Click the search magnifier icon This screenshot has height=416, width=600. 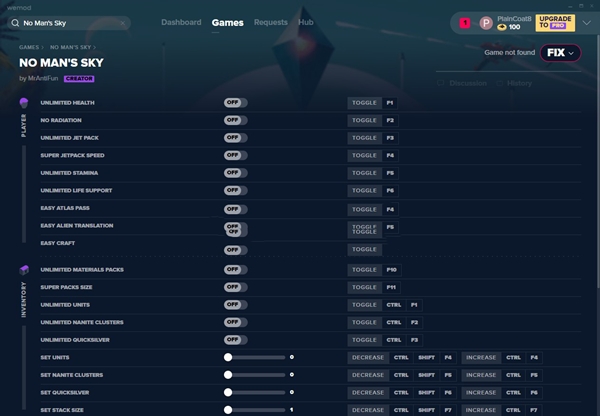(15, 23)
